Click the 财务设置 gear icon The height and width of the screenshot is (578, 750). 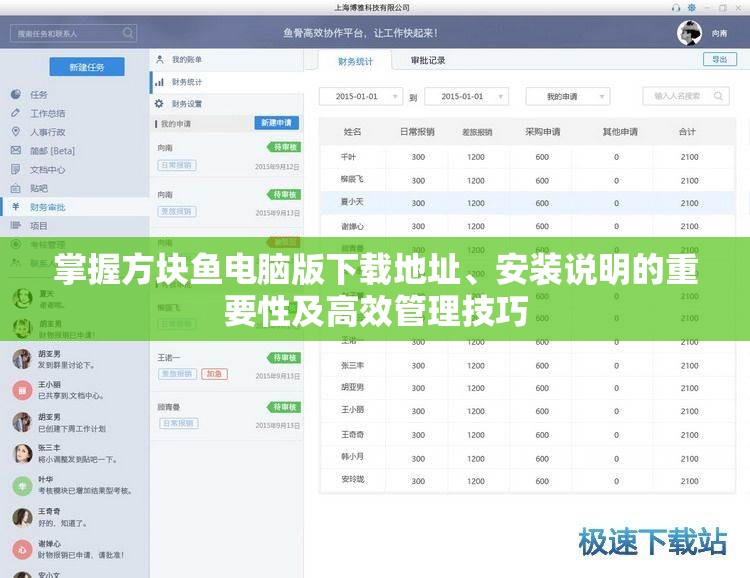pos(159,103)
